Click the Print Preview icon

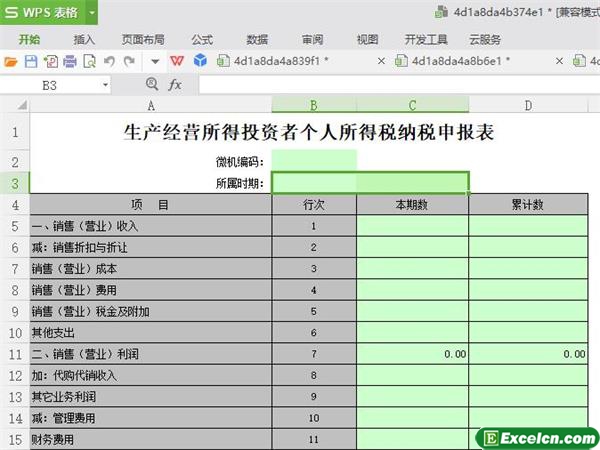90,61
